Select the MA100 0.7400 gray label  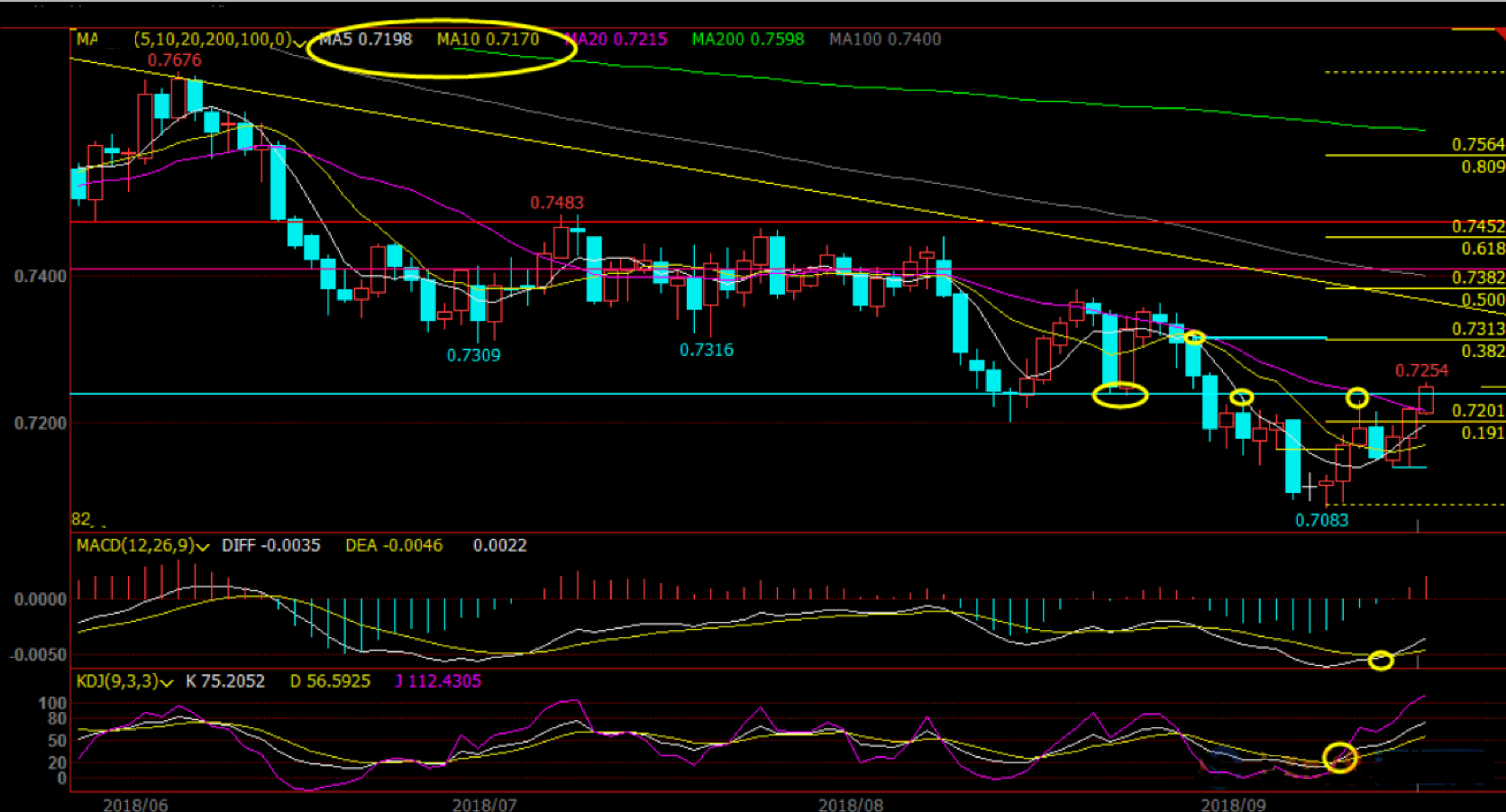click(885, 40)
